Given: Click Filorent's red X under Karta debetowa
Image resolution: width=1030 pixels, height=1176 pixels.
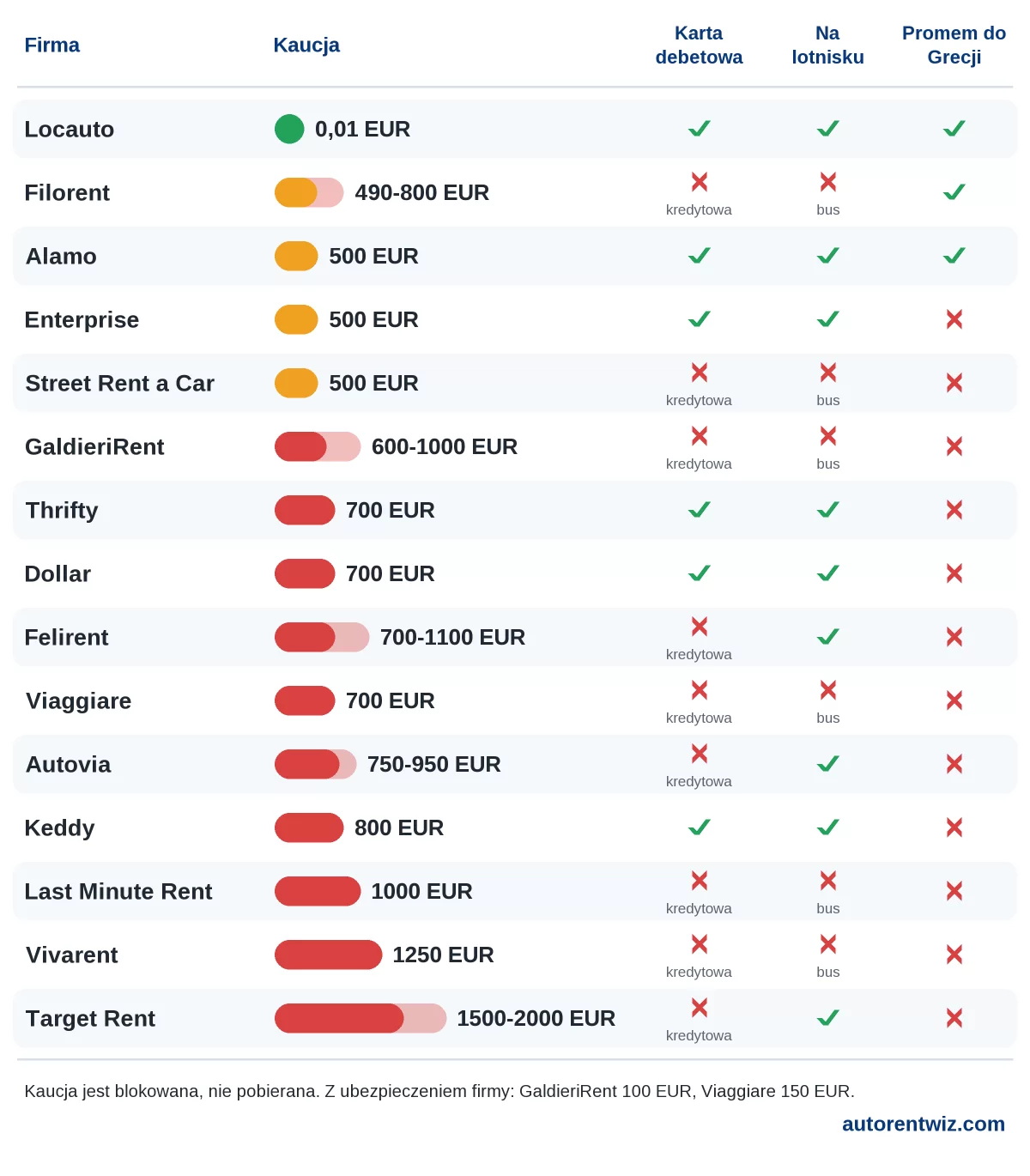Looking at the screenshot, I should [700, 182].
